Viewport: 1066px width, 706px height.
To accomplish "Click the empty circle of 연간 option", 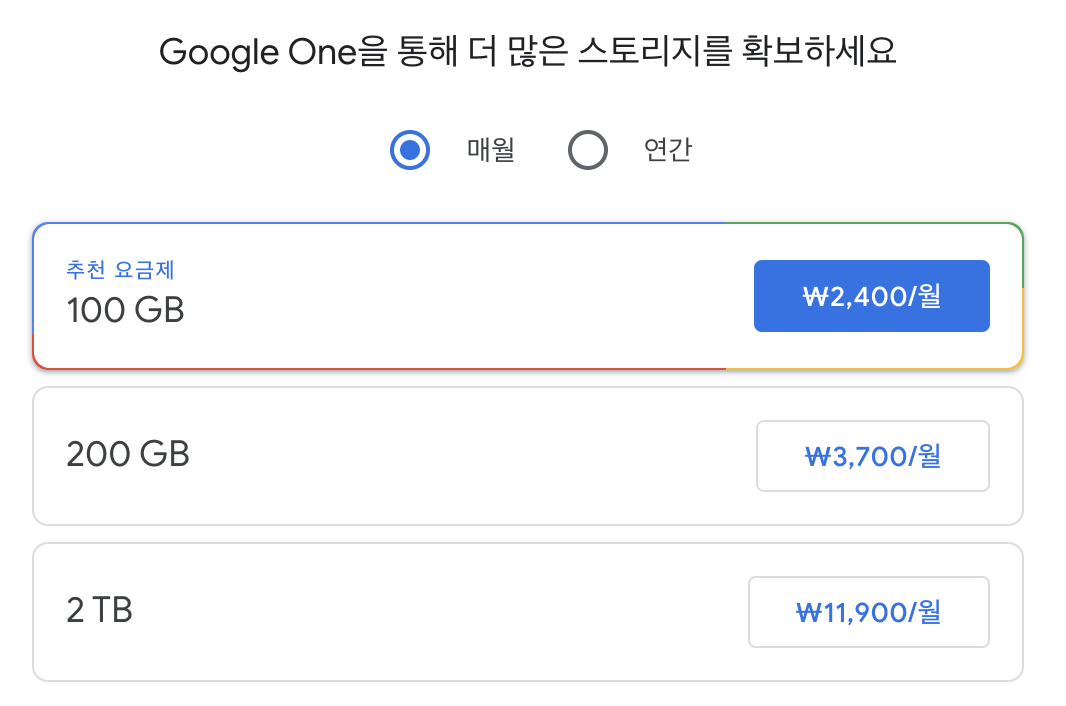I will click(x=588, y=150).
